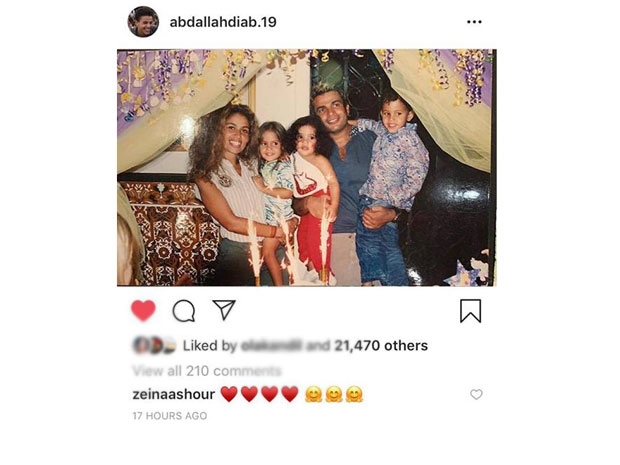620x465 pixels.
Task: Open the post's more options menu
Action: [474, 22]
